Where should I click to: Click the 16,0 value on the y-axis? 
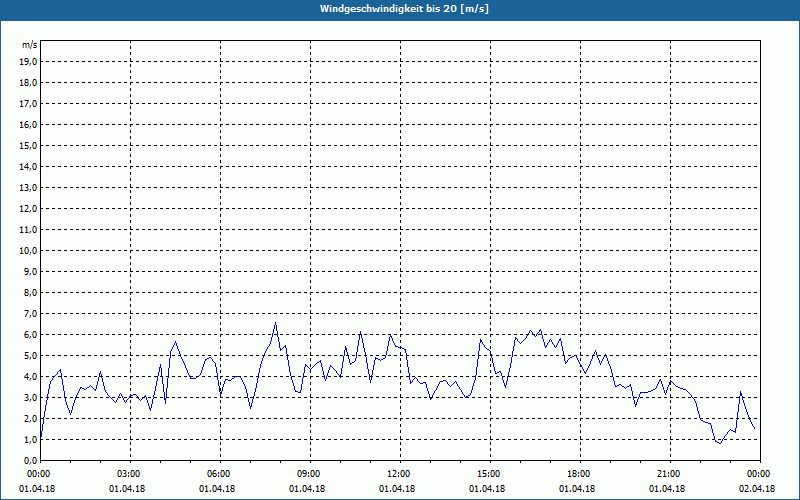click(x=29, y=124)
